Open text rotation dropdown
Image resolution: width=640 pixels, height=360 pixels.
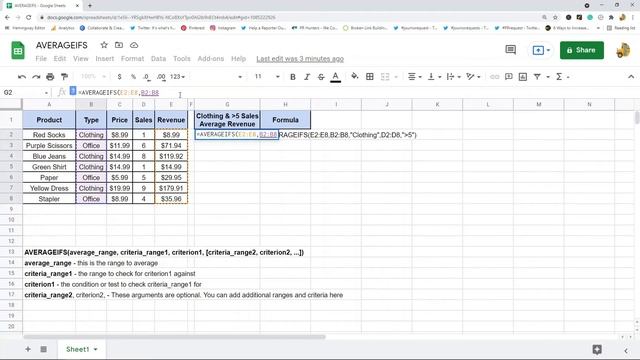pos(473,77)
